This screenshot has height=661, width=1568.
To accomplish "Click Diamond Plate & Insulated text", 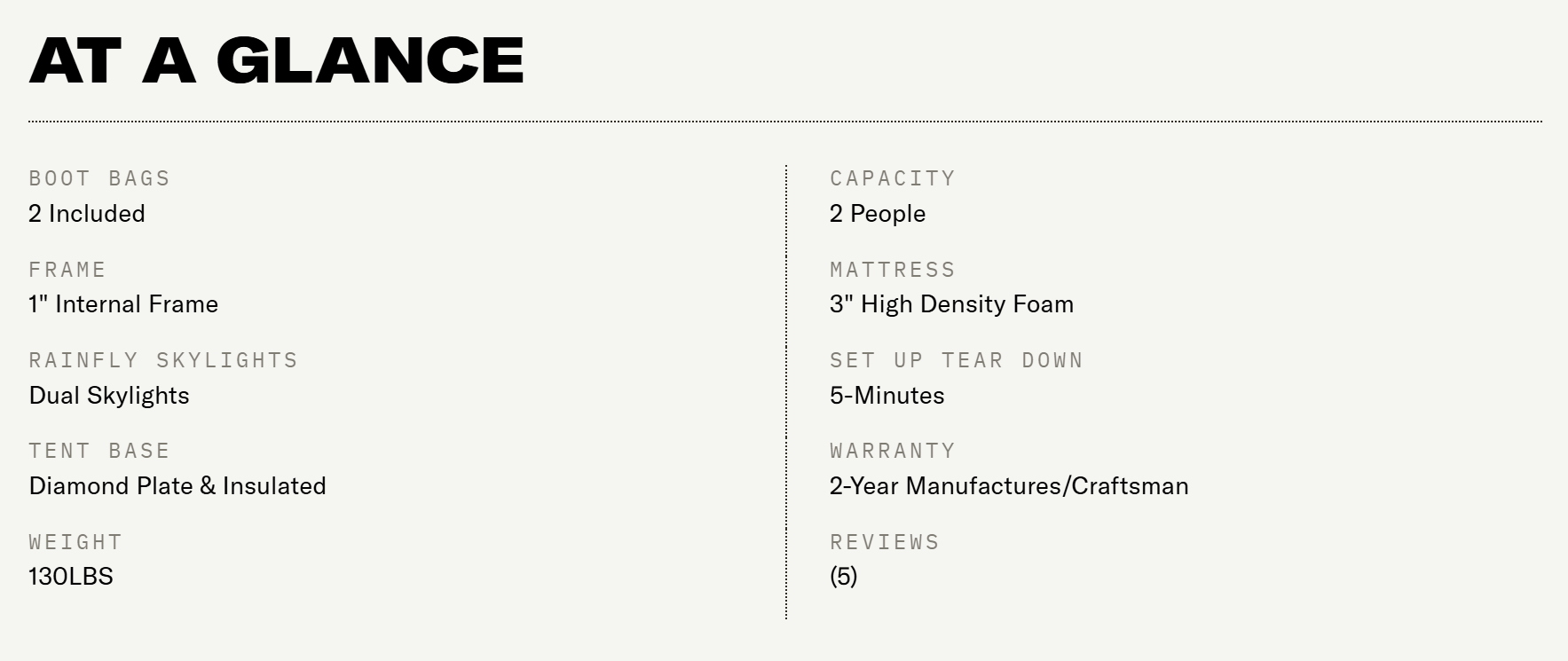I will 177,486.
